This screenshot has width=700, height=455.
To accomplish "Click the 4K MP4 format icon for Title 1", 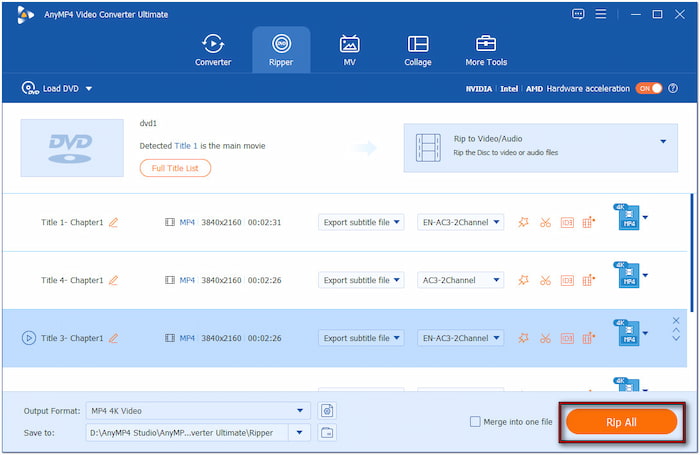I will tap(627, 217).
